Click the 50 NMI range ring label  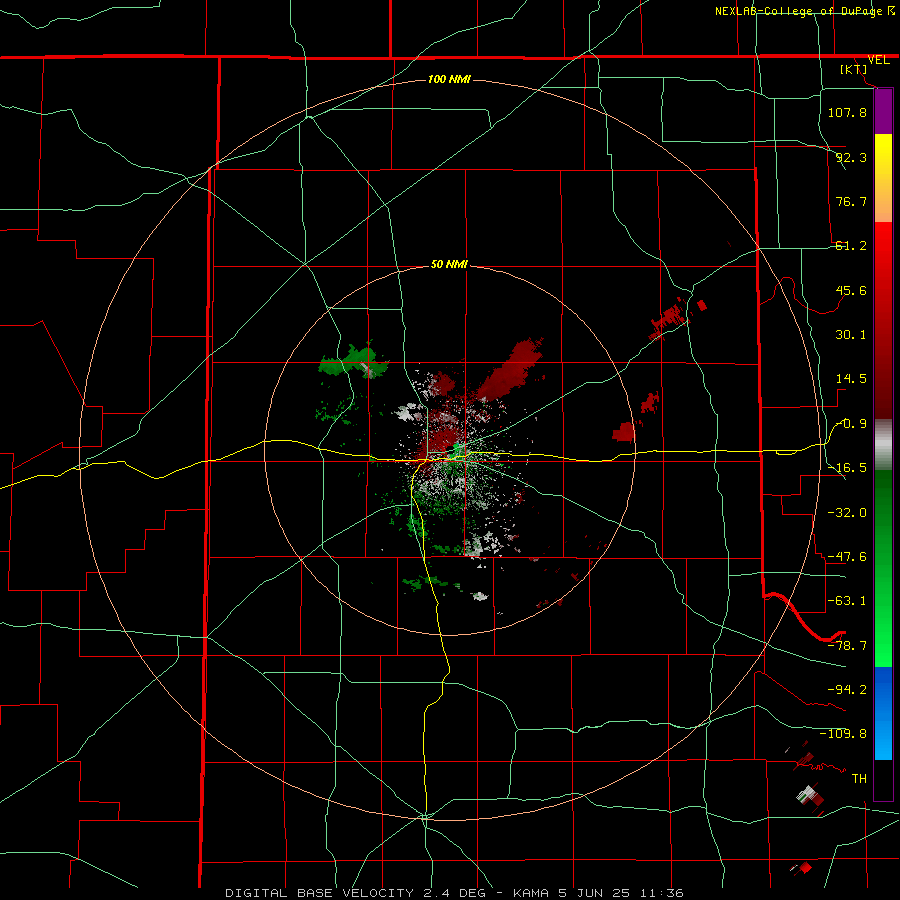[449, 265]
